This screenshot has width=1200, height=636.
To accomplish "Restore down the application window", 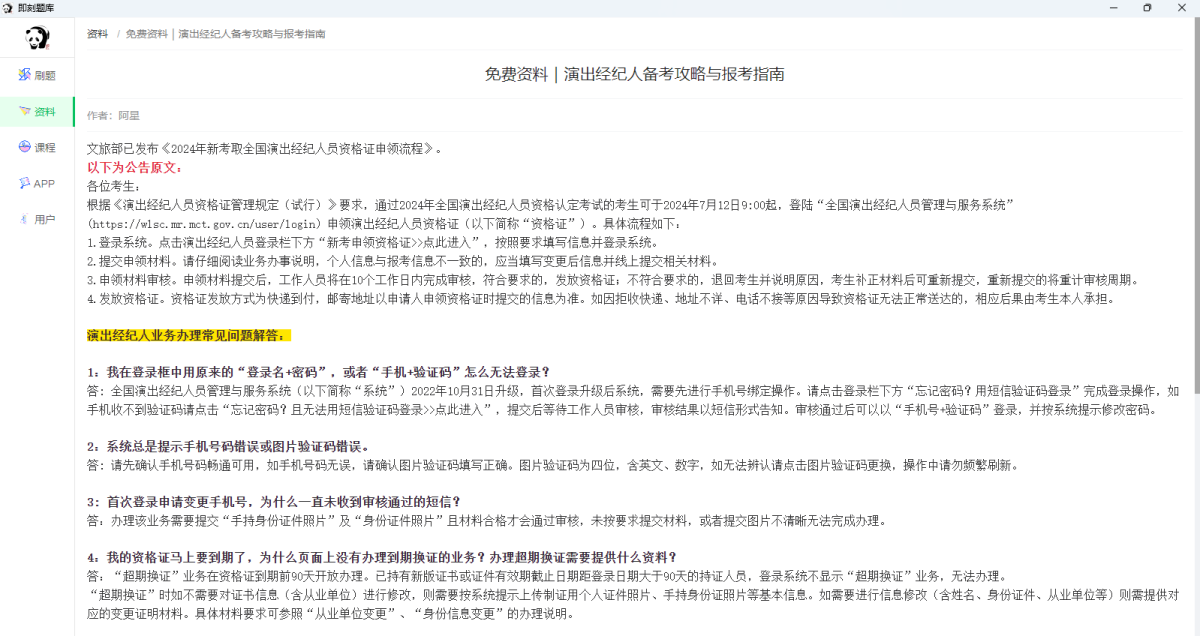I will point(1147,7).
